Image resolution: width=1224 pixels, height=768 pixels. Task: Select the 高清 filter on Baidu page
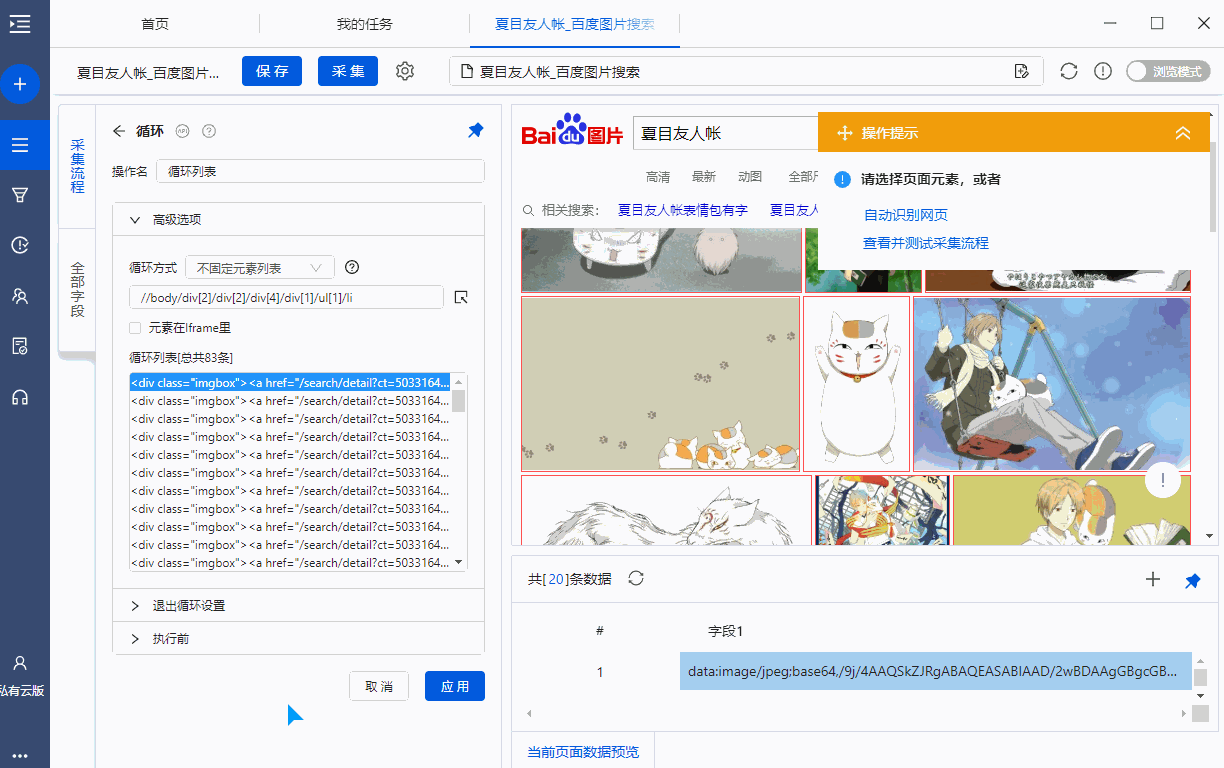point(658,177)
